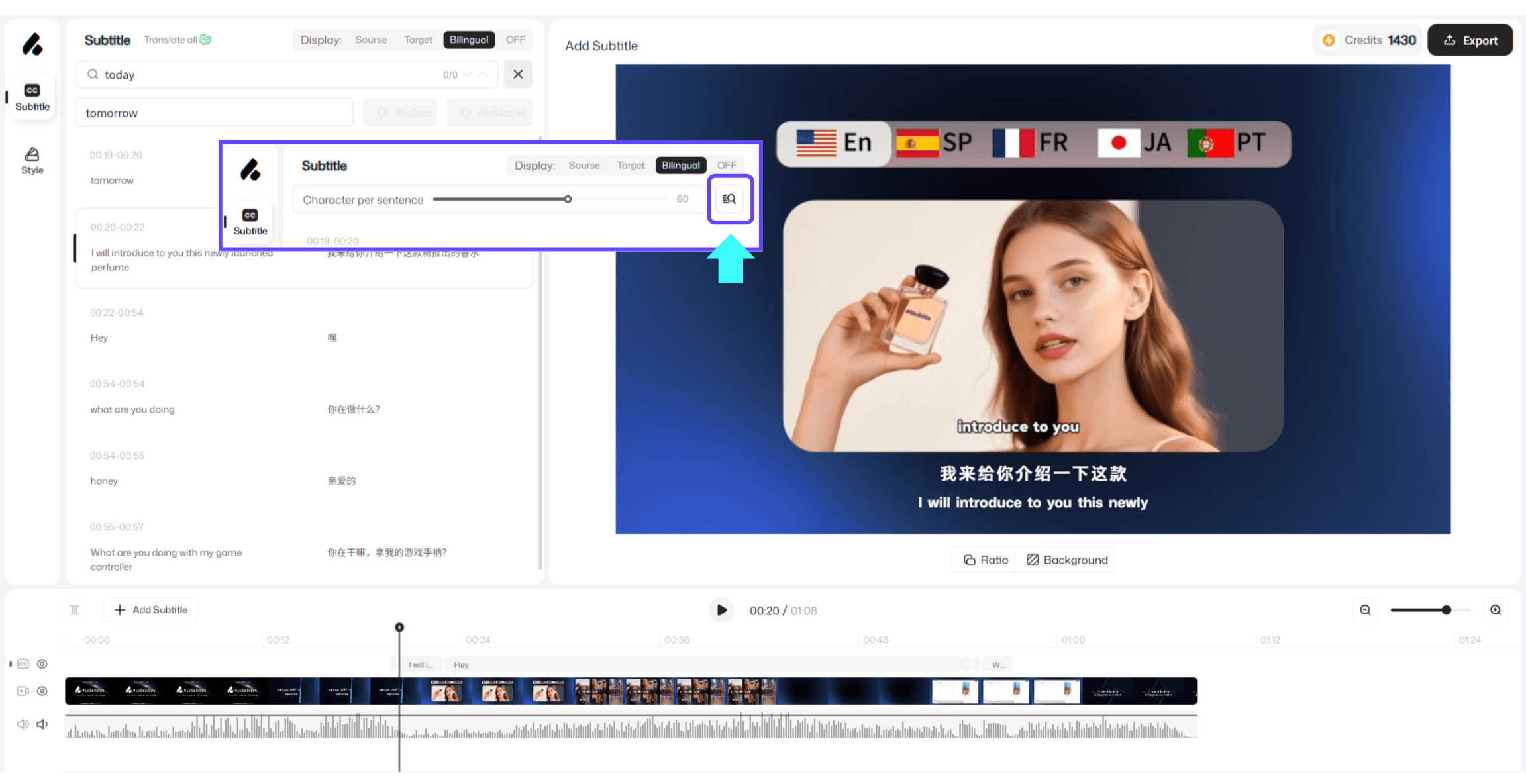Open the Style panel in the sidebar

click(x=32, y=160)
